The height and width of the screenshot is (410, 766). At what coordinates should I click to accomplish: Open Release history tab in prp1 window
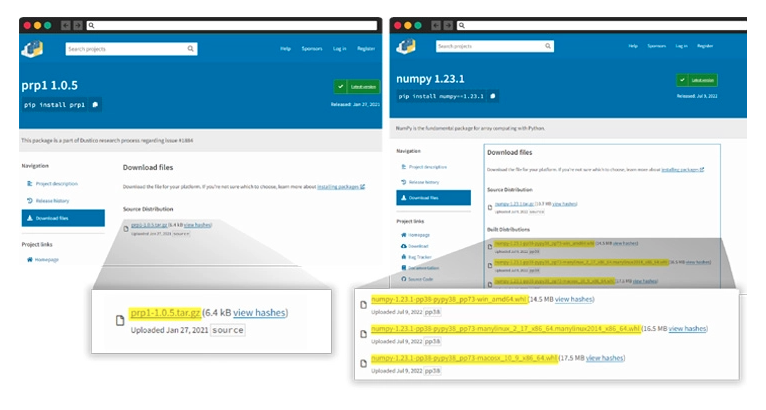click(x=52, y=201)
